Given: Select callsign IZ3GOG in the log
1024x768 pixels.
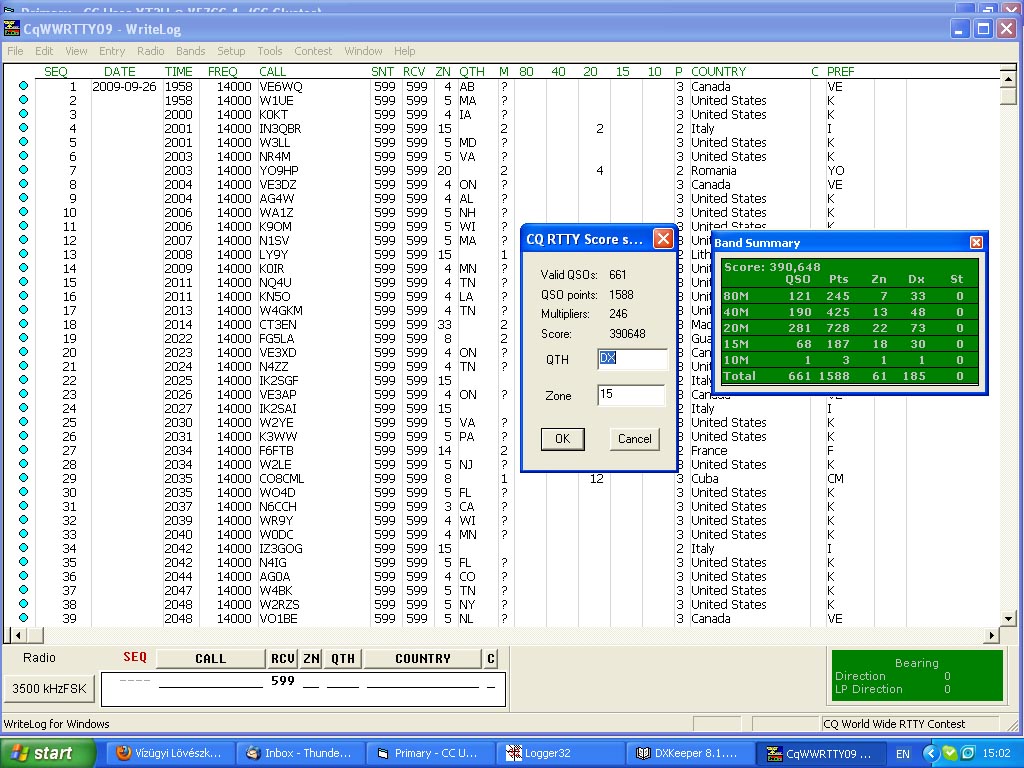Looking at the screenshot, I should pos(281,549).
